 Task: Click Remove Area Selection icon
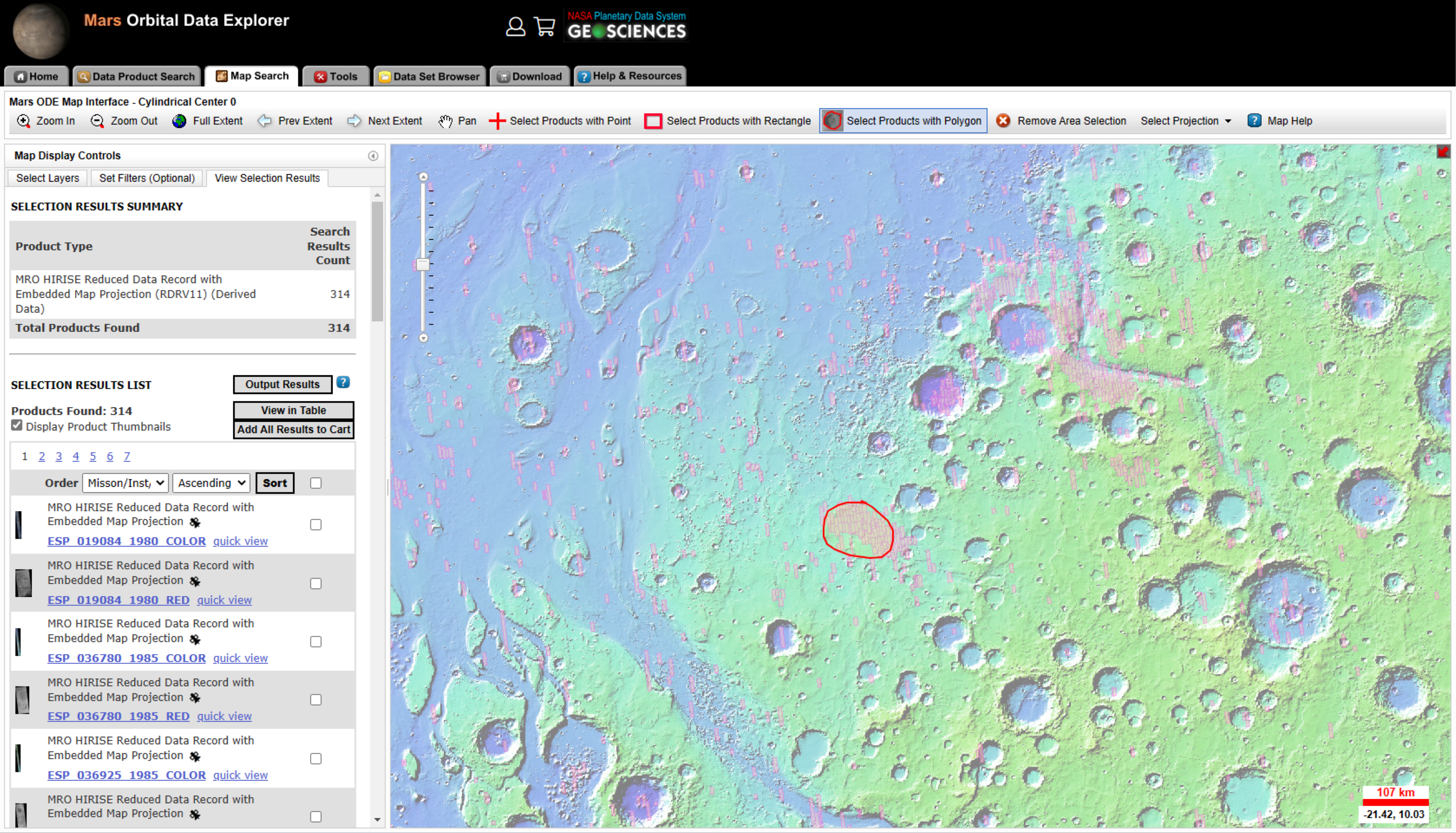pos(1003,121)
